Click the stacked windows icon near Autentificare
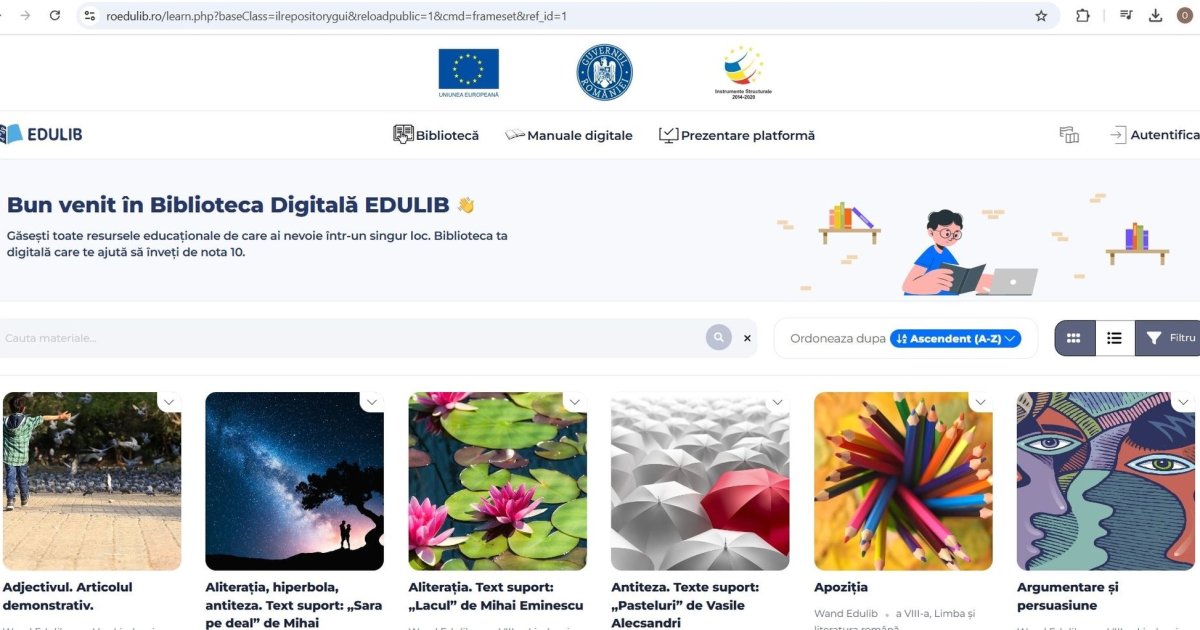The image size is (1200, 630). [1069, 135]
